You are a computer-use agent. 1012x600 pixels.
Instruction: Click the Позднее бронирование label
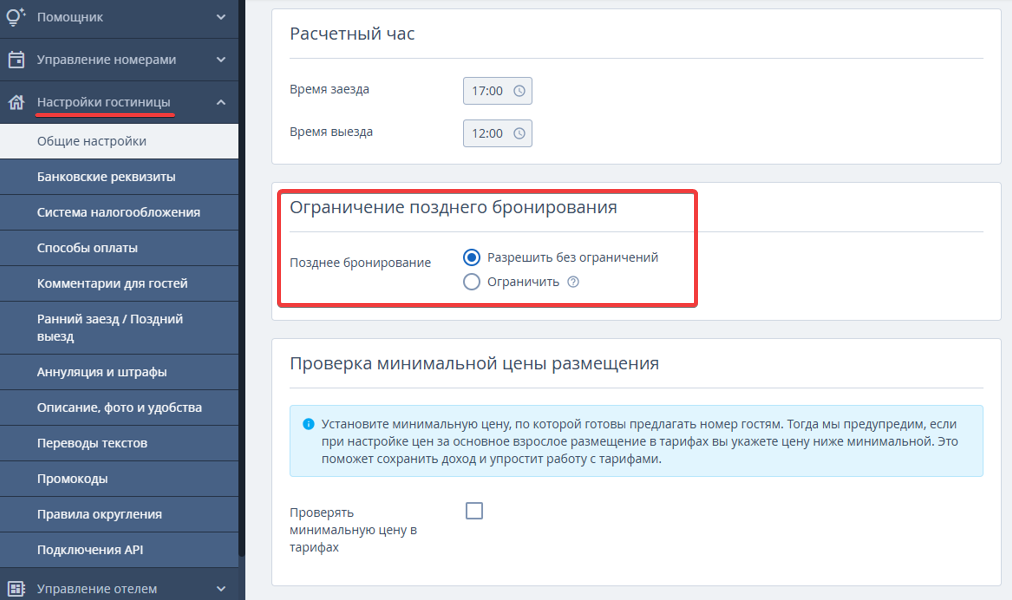tap(360, 263)
